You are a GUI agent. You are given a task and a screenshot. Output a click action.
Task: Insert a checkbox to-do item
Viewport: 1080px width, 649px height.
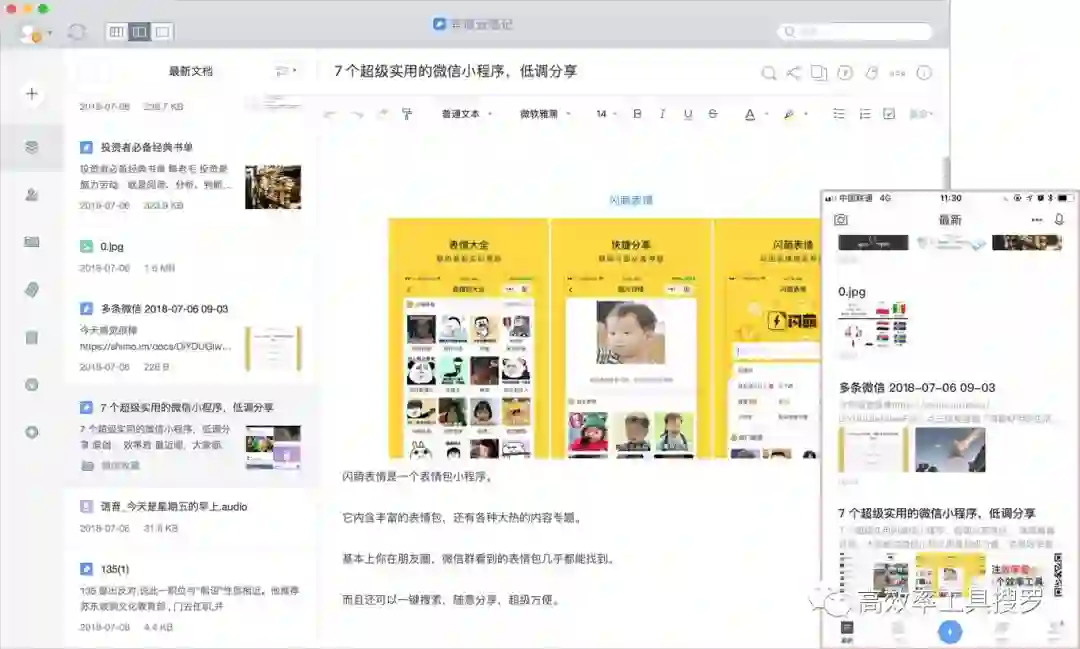pyautogui.click(x=889, y=114)
